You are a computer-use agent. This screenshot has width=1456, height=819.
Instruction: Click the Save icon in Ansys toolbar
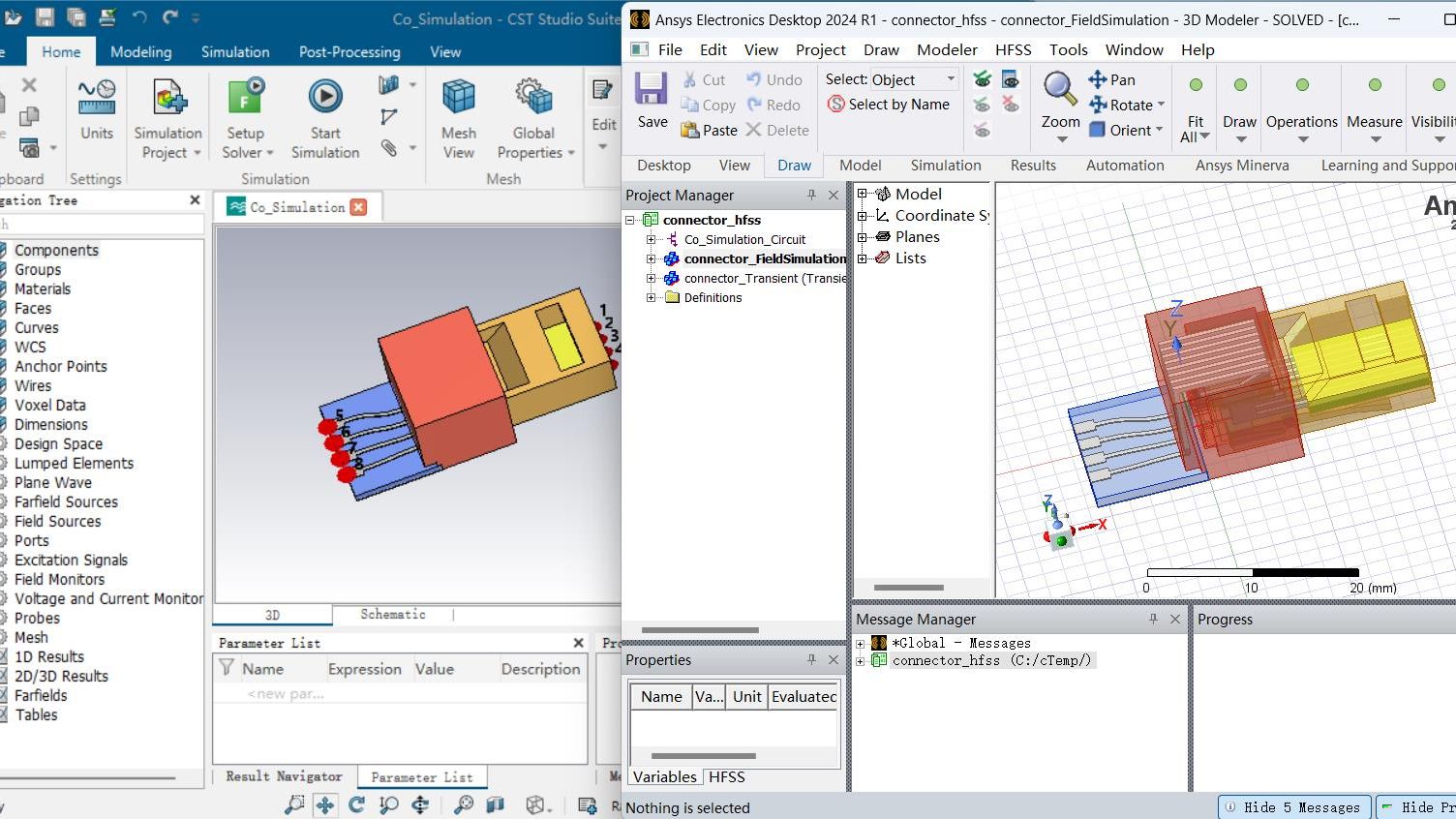pos(652,88)
